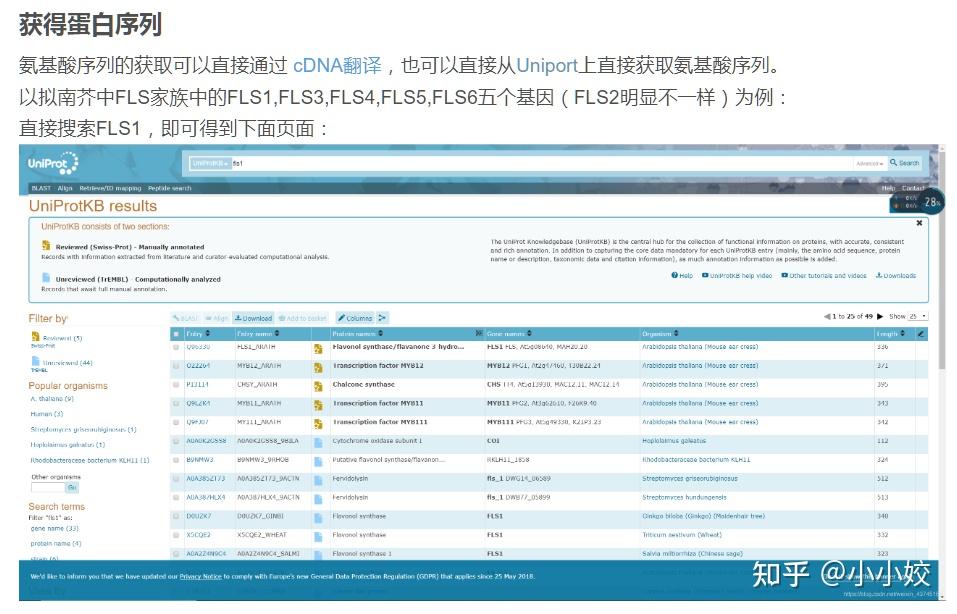Click the Help question-mark icon link
Viewport: 957px width, 614px height.
(682, 276)
